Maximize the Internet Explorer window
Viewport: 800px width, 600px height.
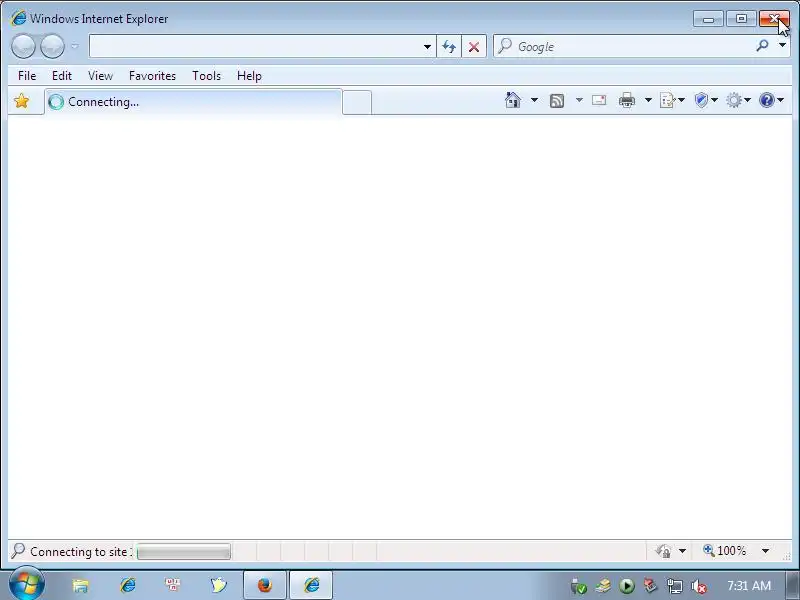pos(741,19)
